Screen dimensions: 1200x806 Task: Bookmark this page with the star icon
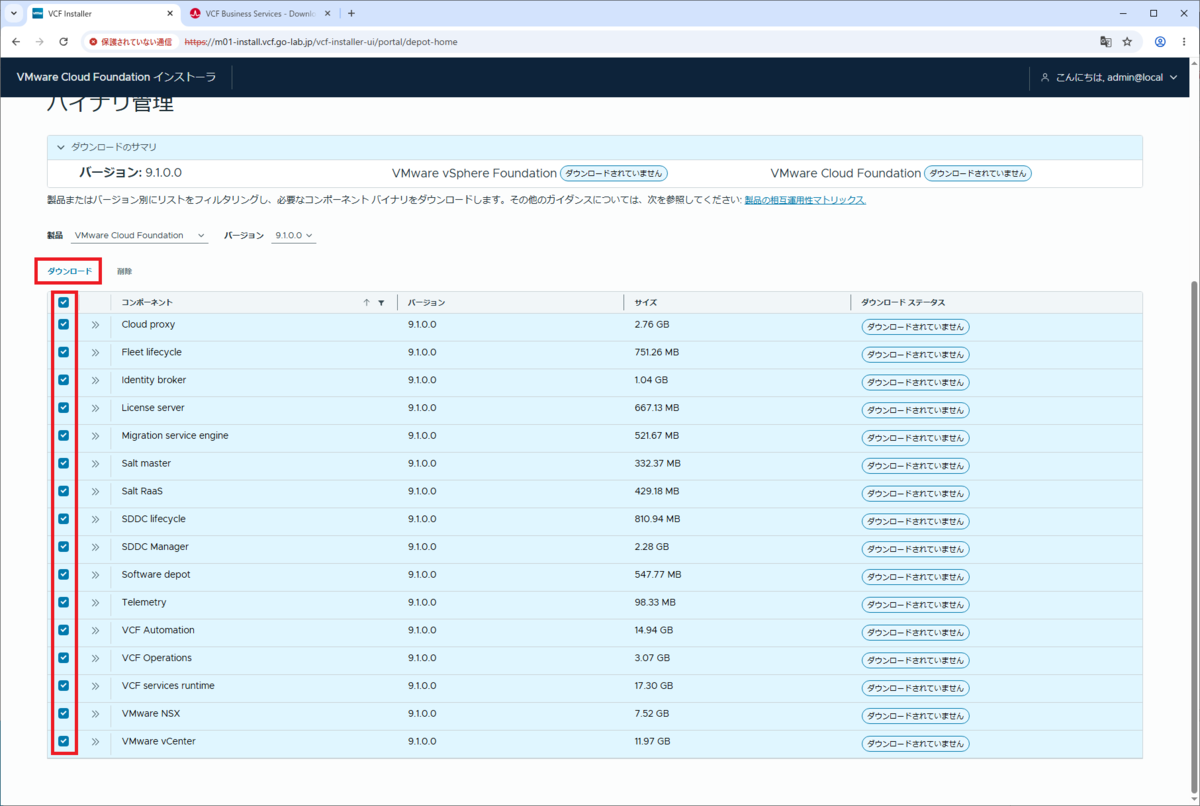point(1127,42)
